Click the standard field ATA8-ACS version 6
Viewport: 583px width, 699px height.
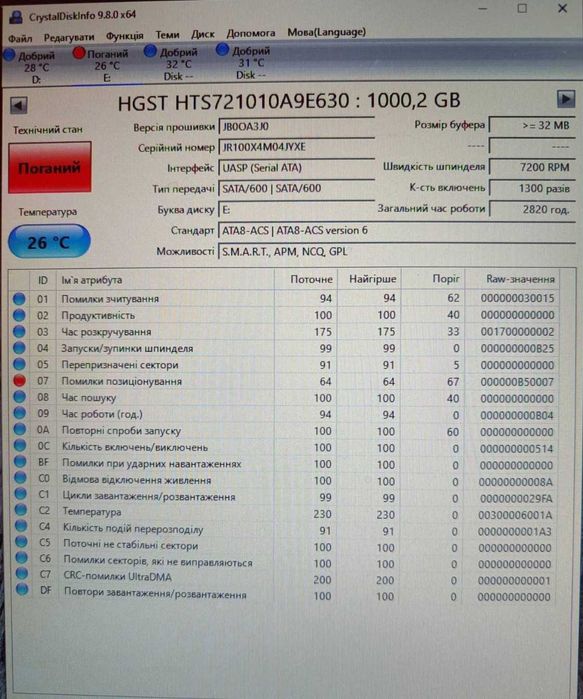point(397,230)
